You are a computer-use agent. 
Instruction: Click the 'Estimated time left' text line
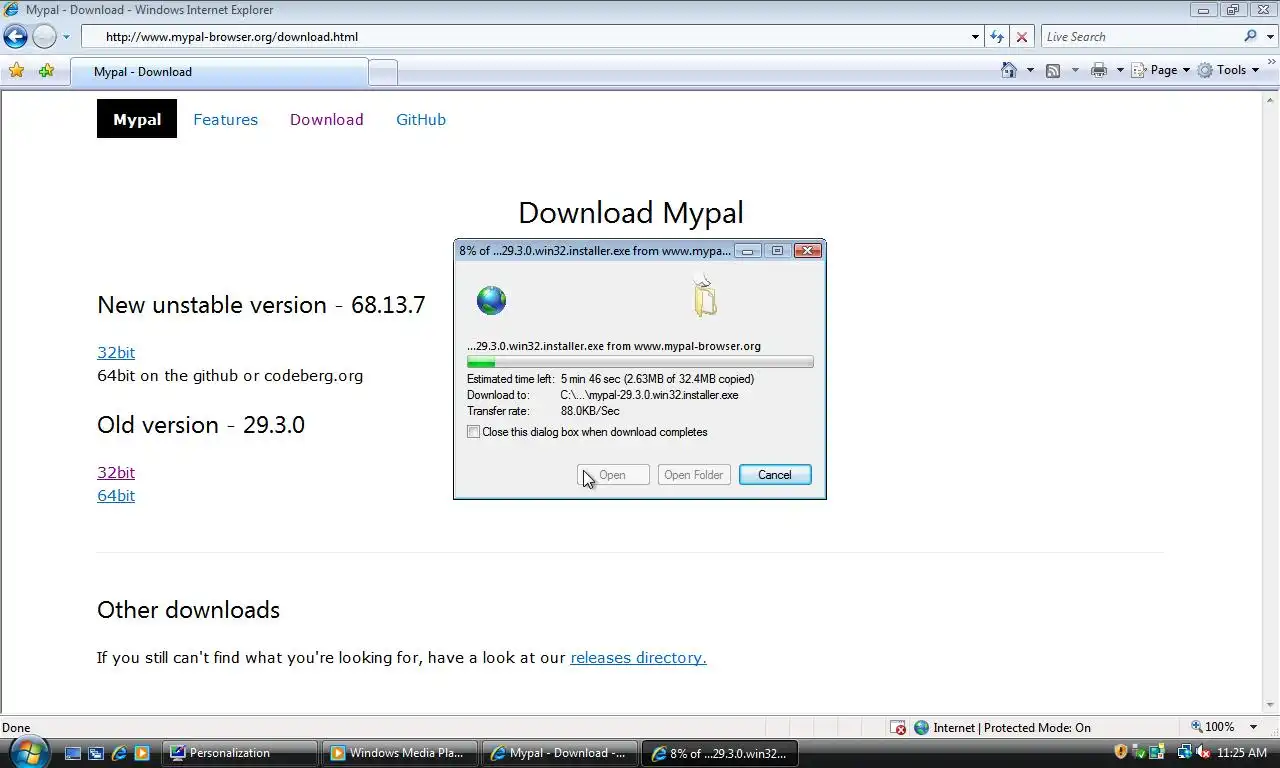pyautogui.click(x=610, y=379)
